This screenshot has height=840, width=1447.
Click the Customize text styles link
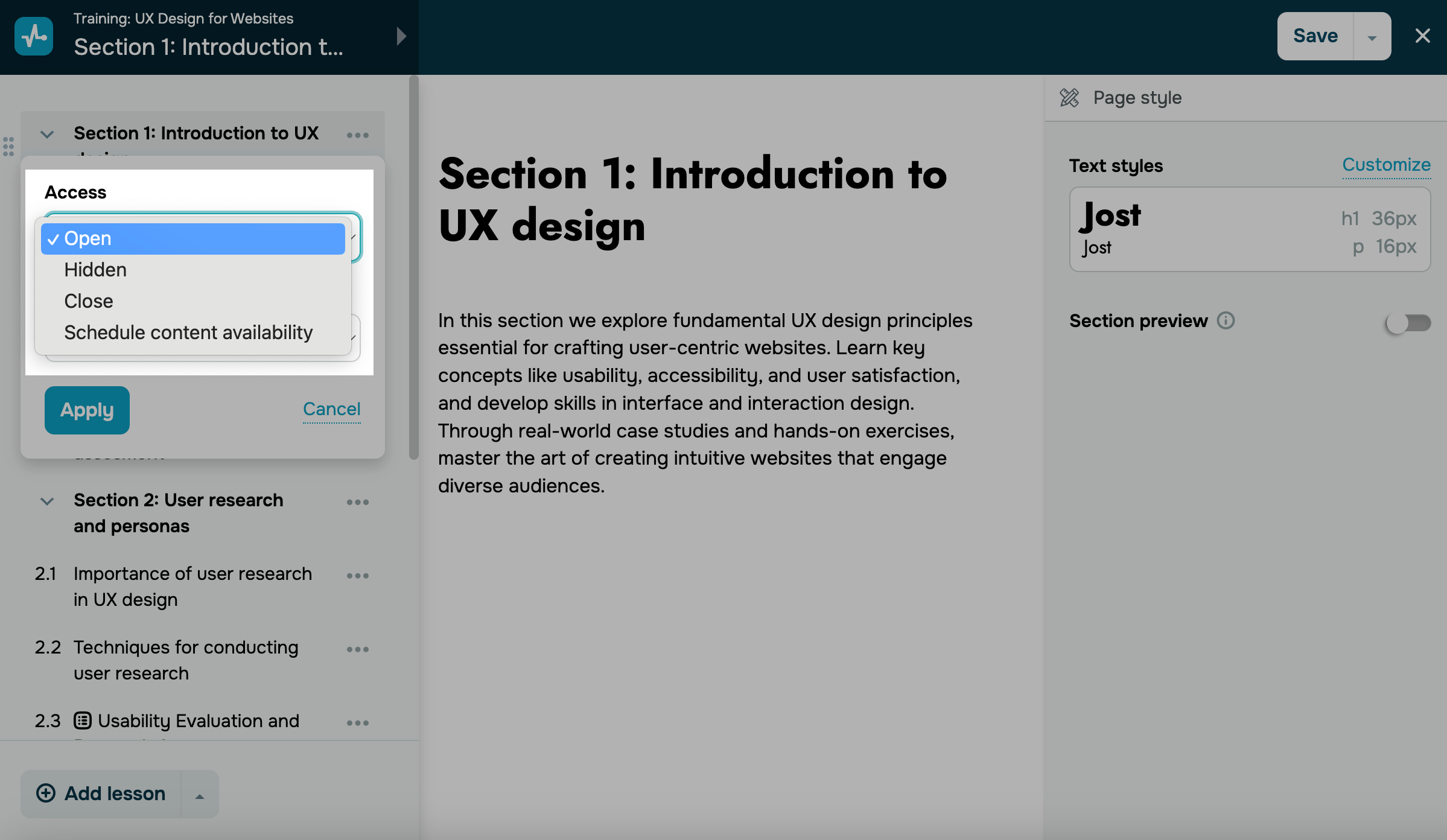(1386, 165)
